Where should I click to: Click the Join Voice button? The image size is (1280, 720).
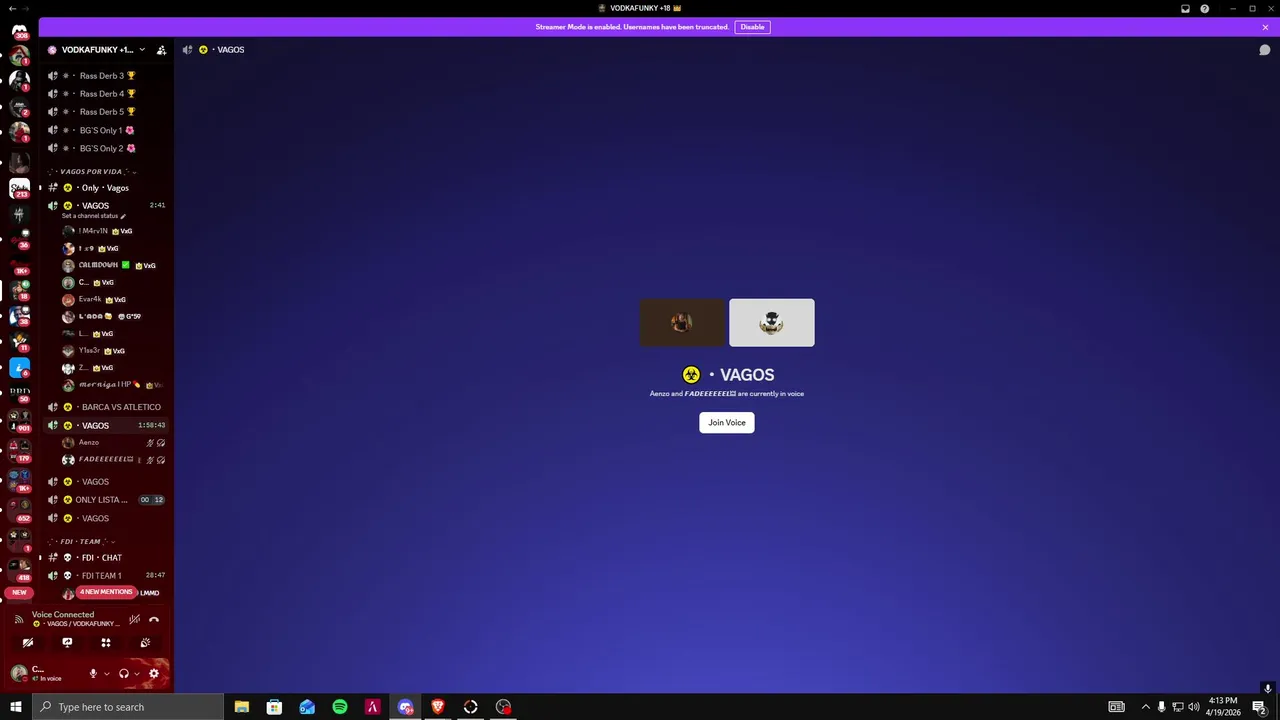727,423
